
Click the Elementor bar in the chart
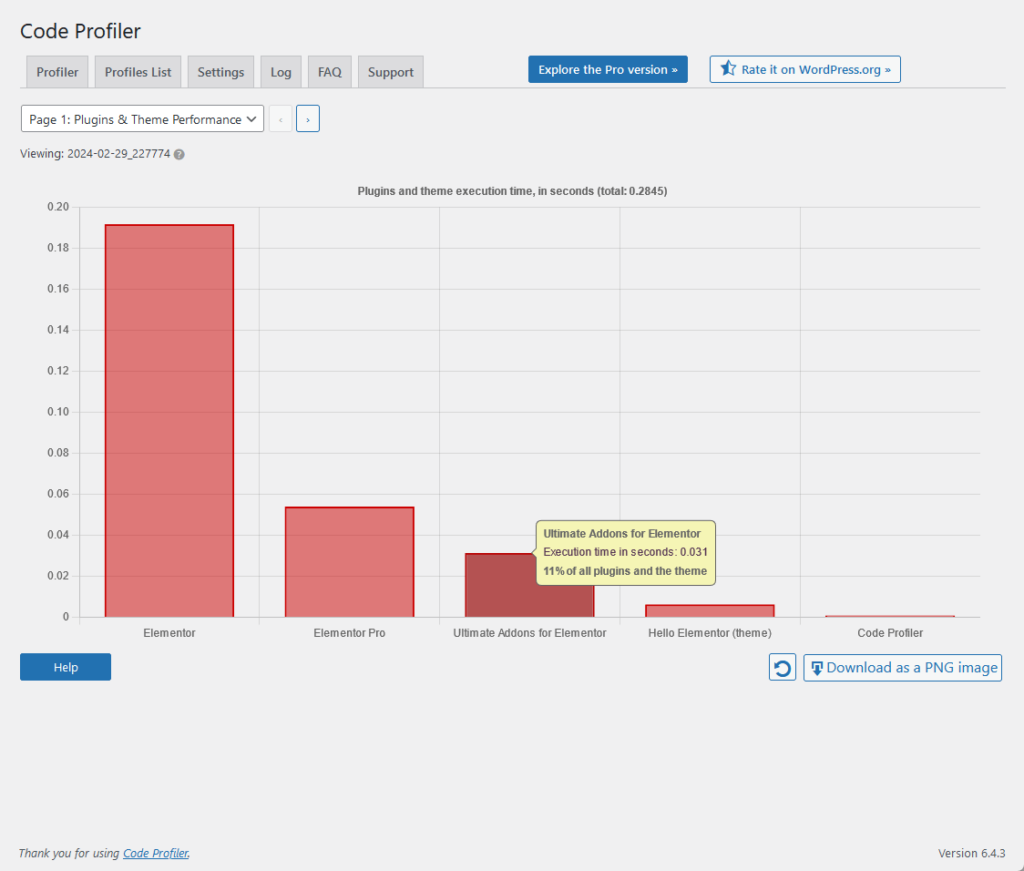pyautogui.click(x=169, y=420)
